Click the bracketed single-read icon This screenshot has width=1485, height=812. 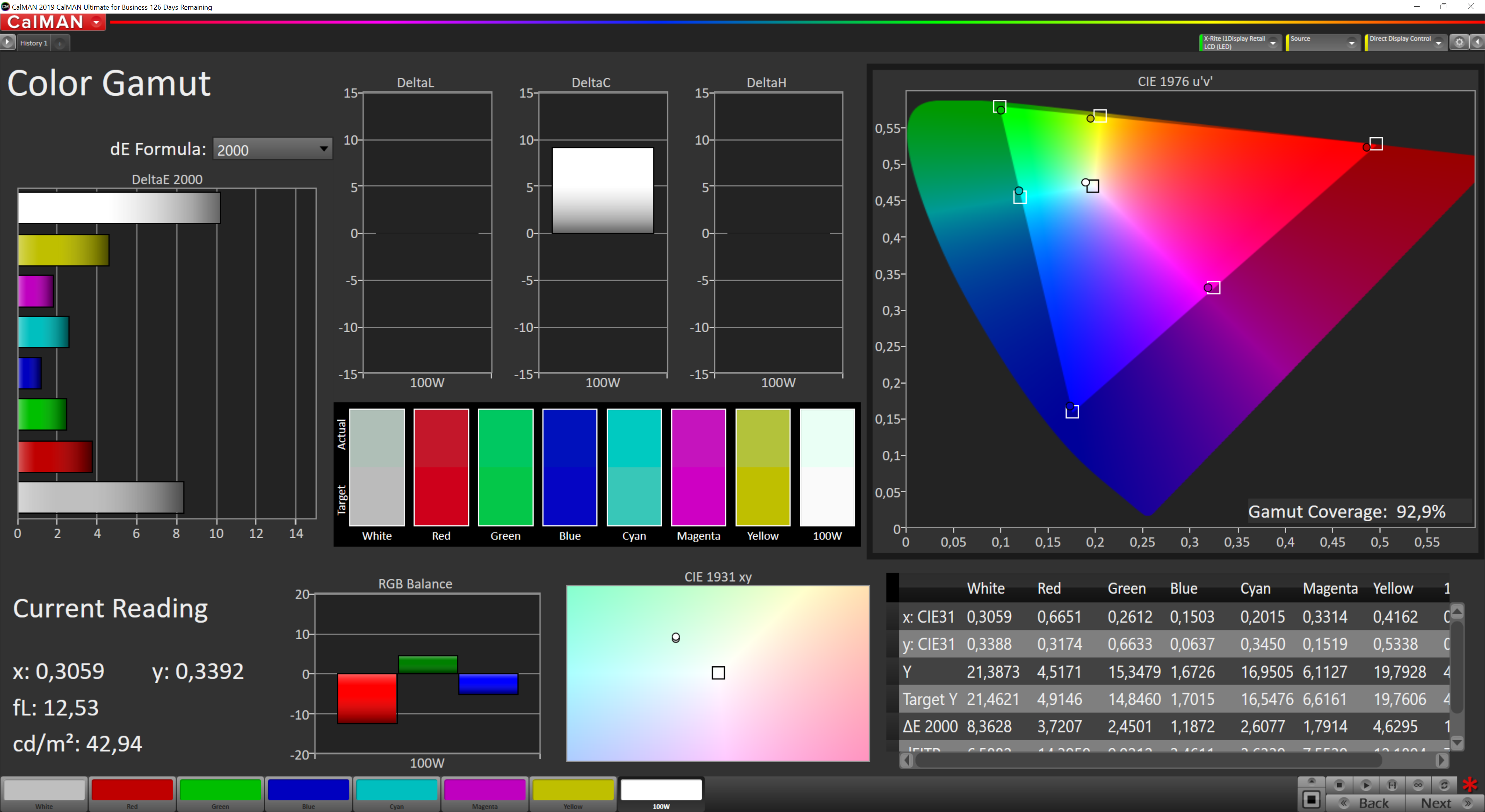(1392, 785)
